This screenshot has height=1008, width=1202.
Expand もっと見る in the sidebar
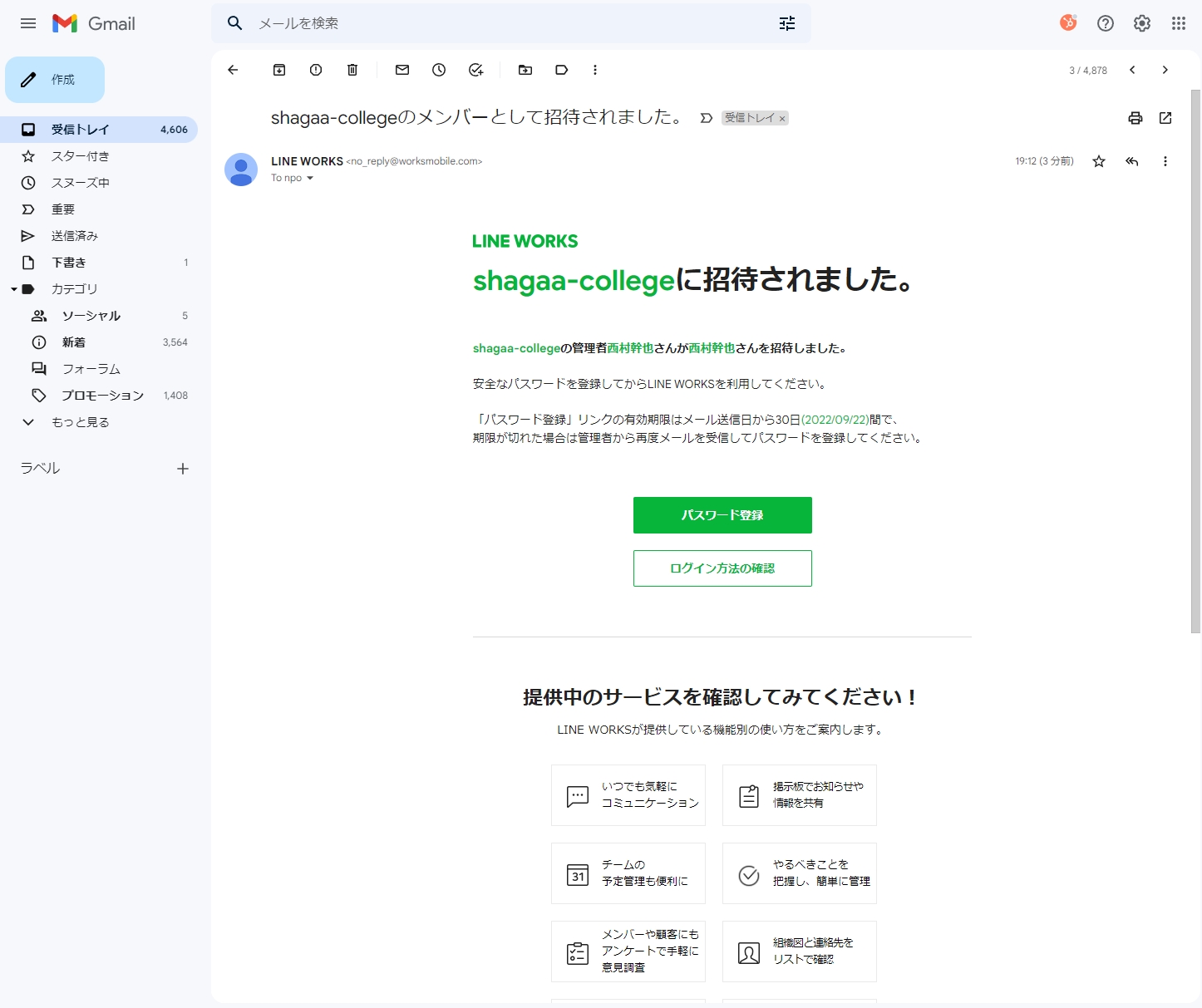point(80,422)
